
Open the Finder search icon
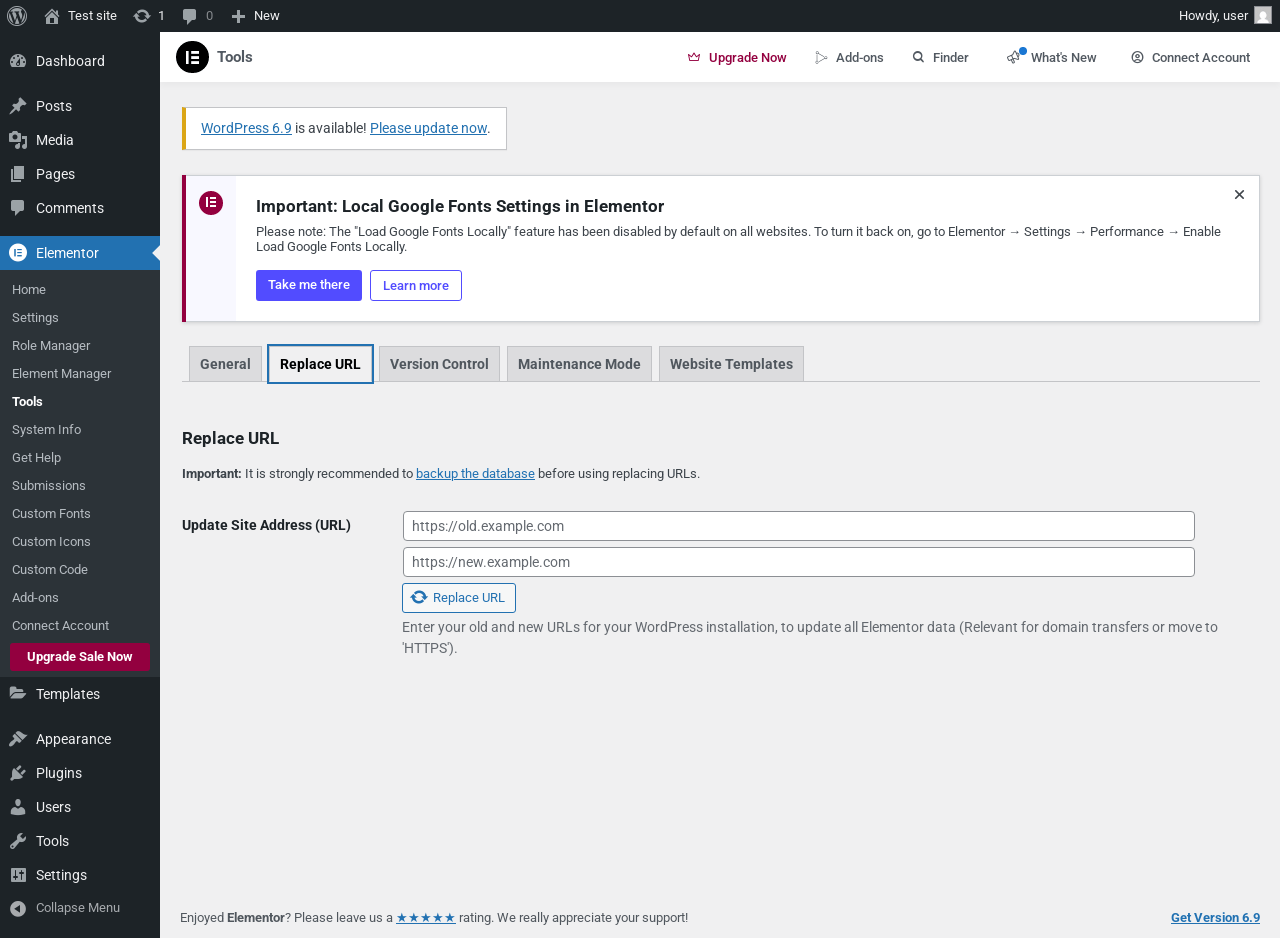[918, 57]
